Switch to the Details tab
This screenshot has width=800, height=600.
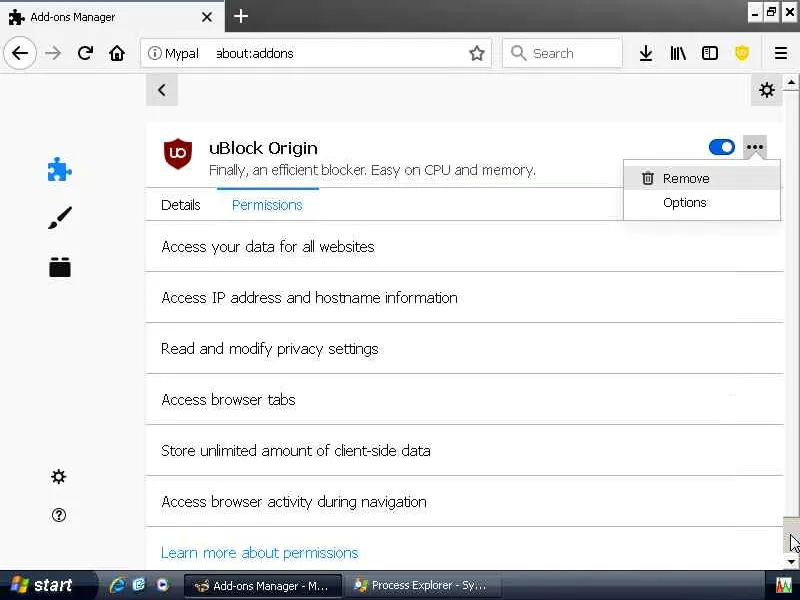point(181,205)
